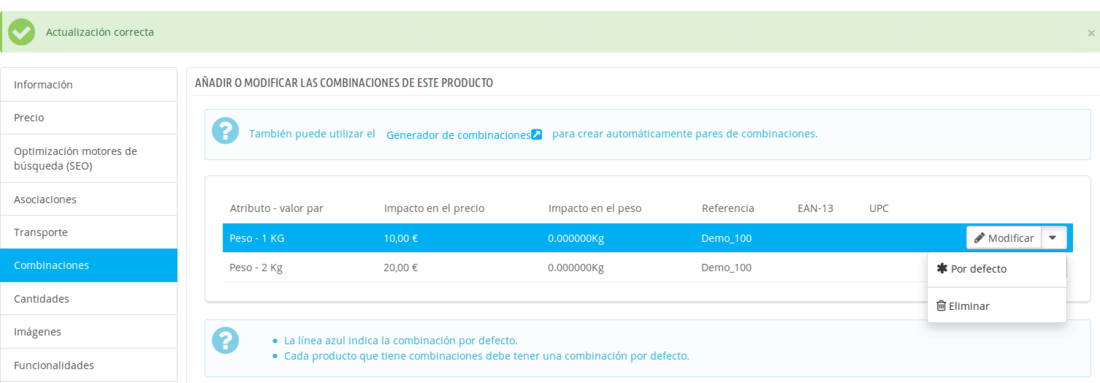Select the Combinaciones tab
Viewport: 1100px width, 383px height.
[89, 265]
